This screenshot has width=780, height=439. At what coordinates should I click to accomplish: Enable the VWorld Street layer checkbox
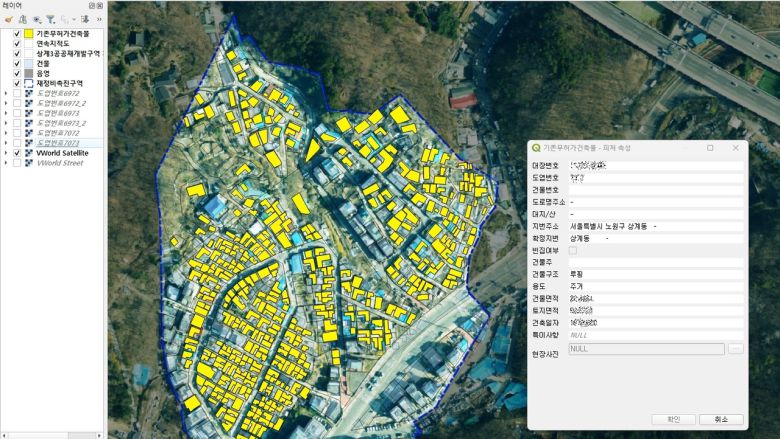click(17, 162)
